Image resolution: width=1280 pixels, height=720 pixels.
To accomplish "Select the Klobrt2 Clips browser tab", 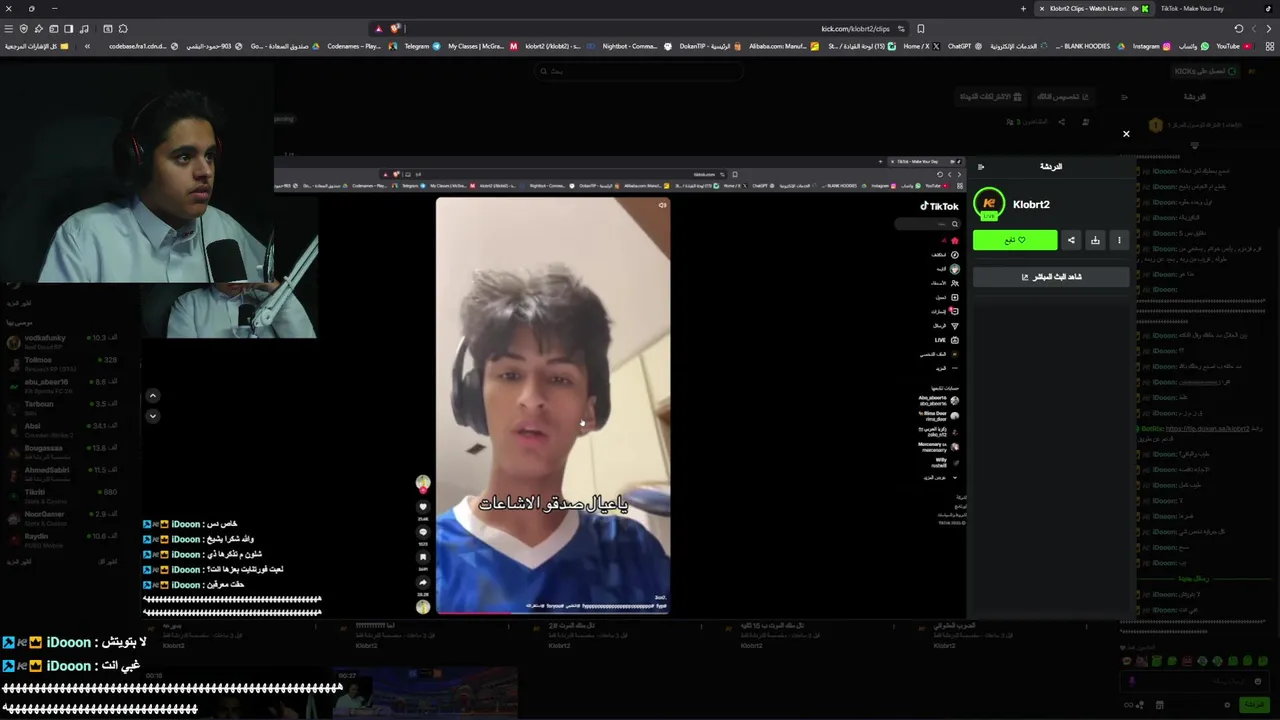I will (1092, 8).
